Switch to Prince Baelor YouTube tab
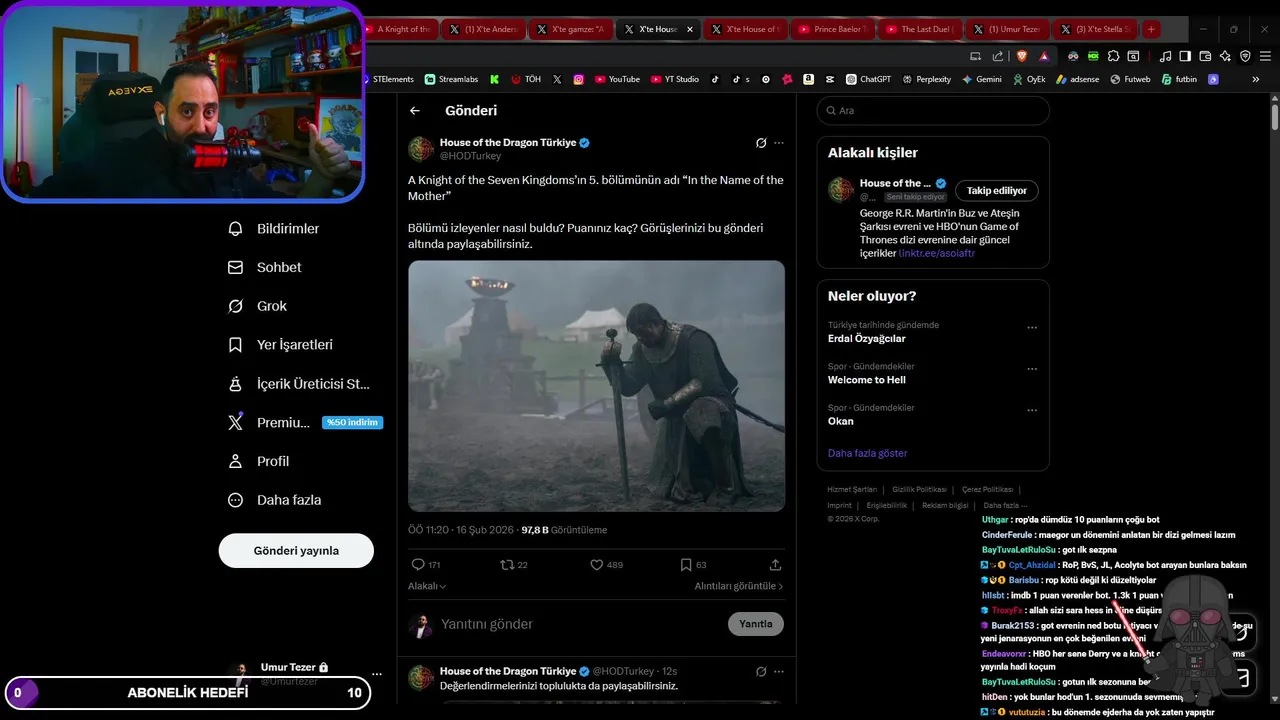1280x720 pixels. tap(832, 29)
